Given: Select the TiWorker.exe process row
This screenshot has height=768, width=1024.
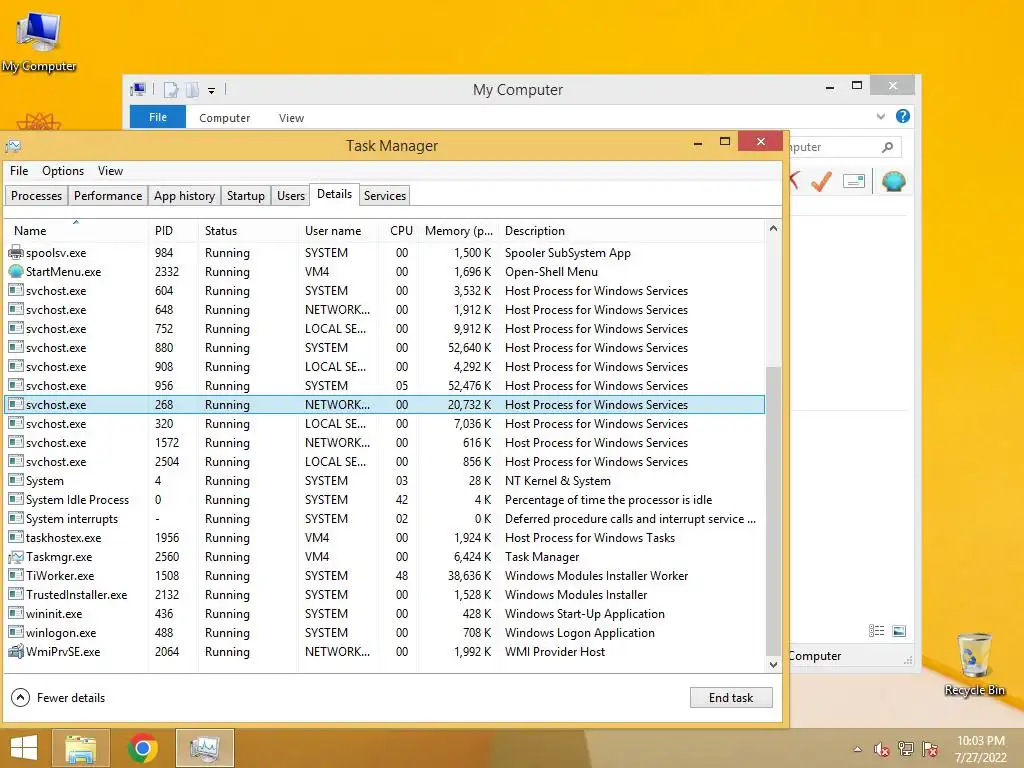Looking at the screenshot, I should point(385,575).
